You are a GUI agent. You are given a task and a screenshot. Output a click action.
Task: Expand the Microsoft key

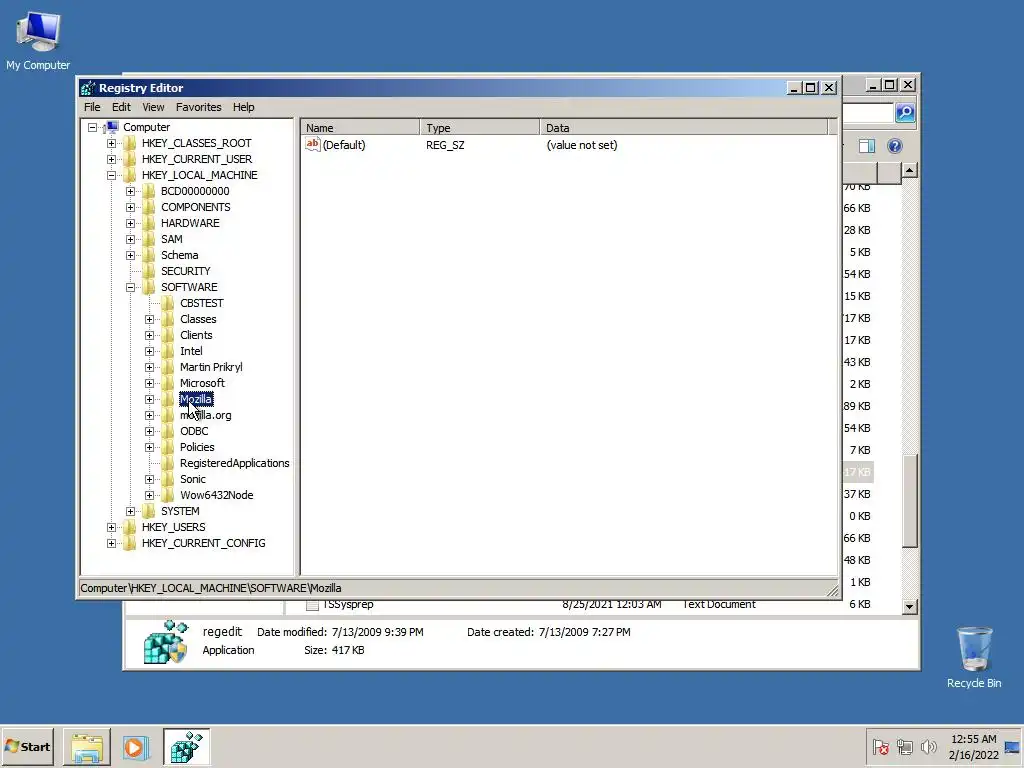[x=150, y=383]
